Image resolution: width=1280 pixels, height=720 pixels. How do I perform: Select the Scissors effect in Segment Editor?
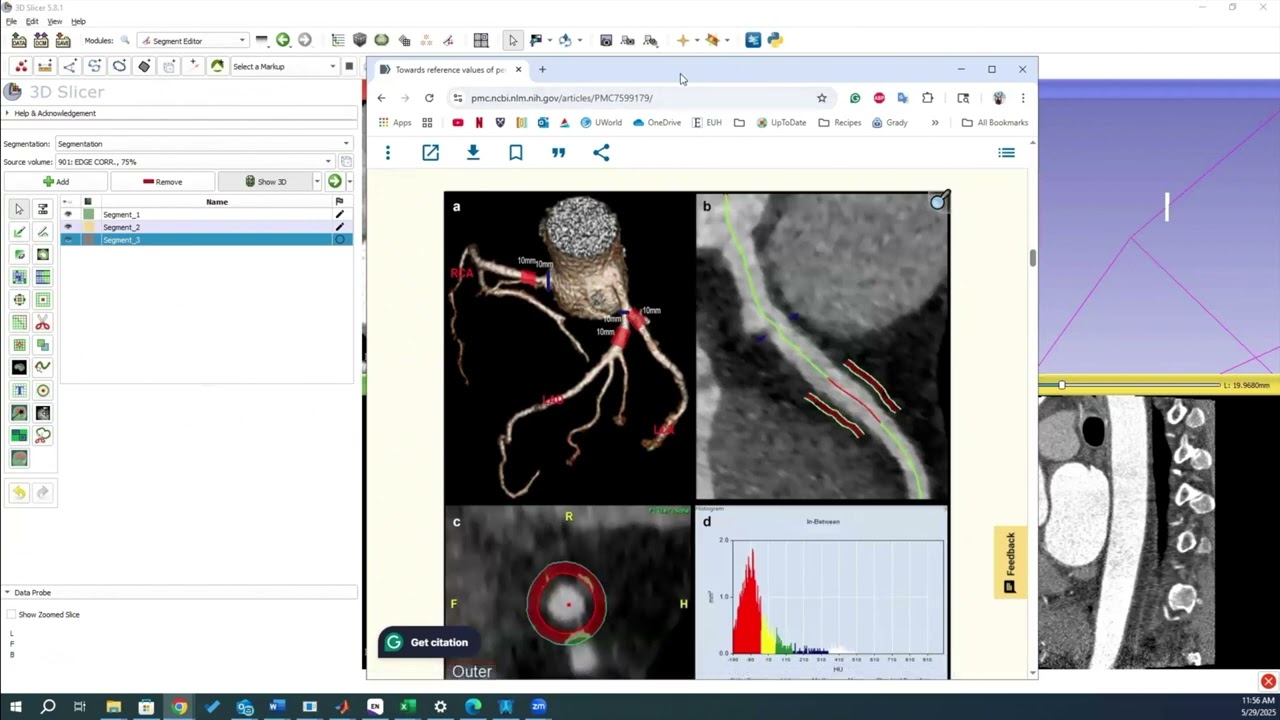pos(42,323)
